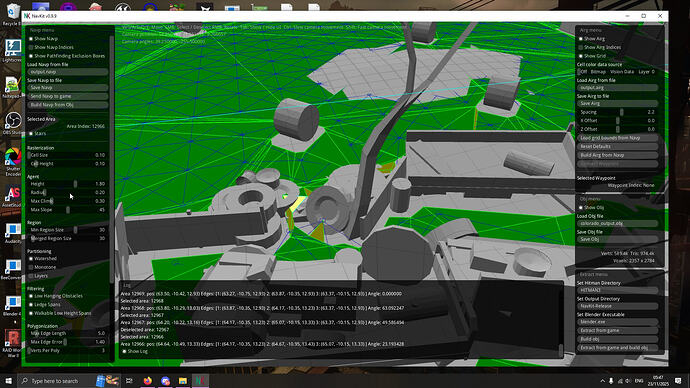The width and height of the screenshot is (690, 388).
Task: Click the Log panel scrollbar
Action: pyautogui.click(x=561, y=350)
